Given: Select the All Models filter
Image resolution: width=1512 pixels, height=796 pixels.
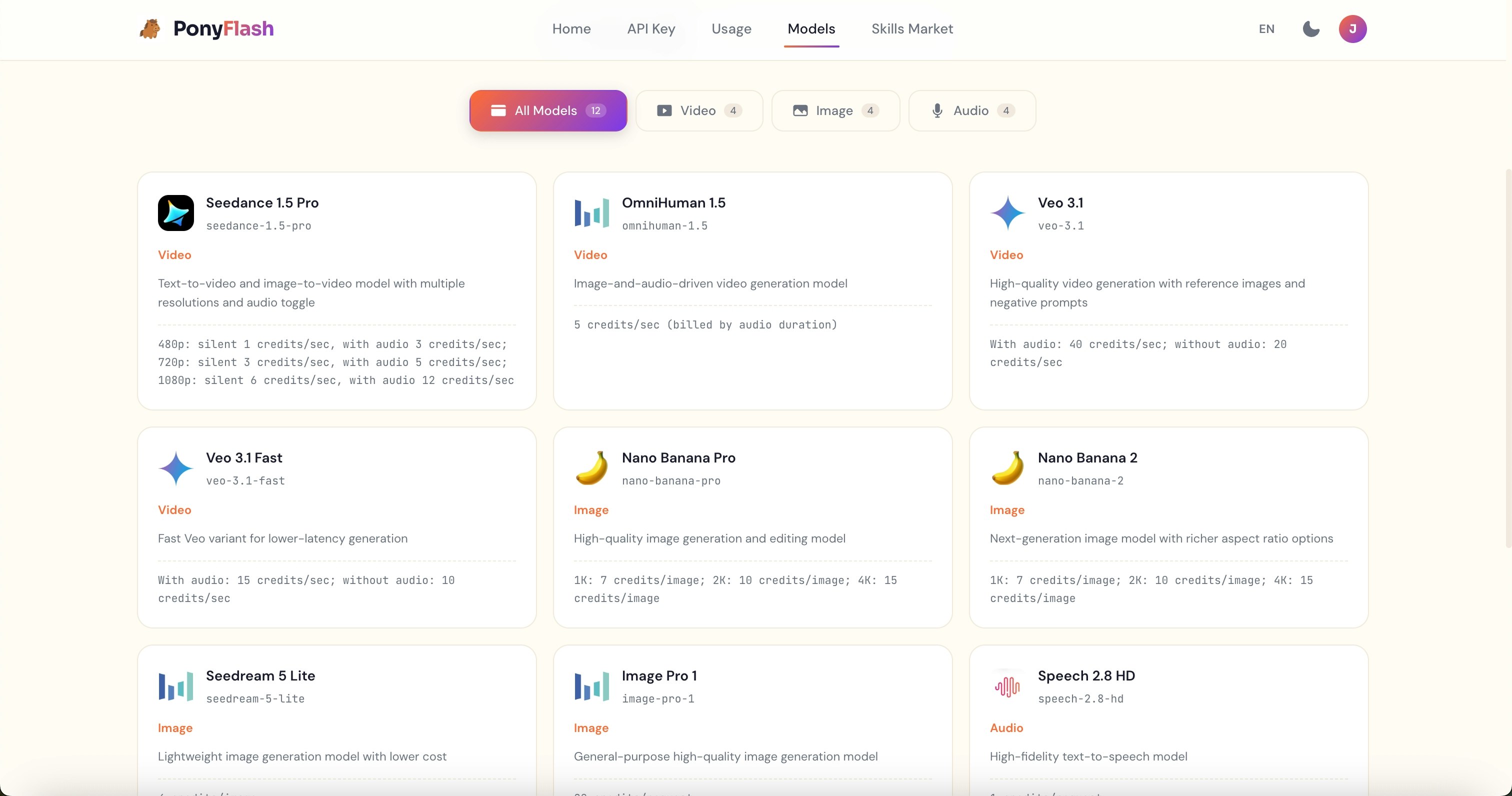Looking at the screenshot, I should (x=547, y=110).
